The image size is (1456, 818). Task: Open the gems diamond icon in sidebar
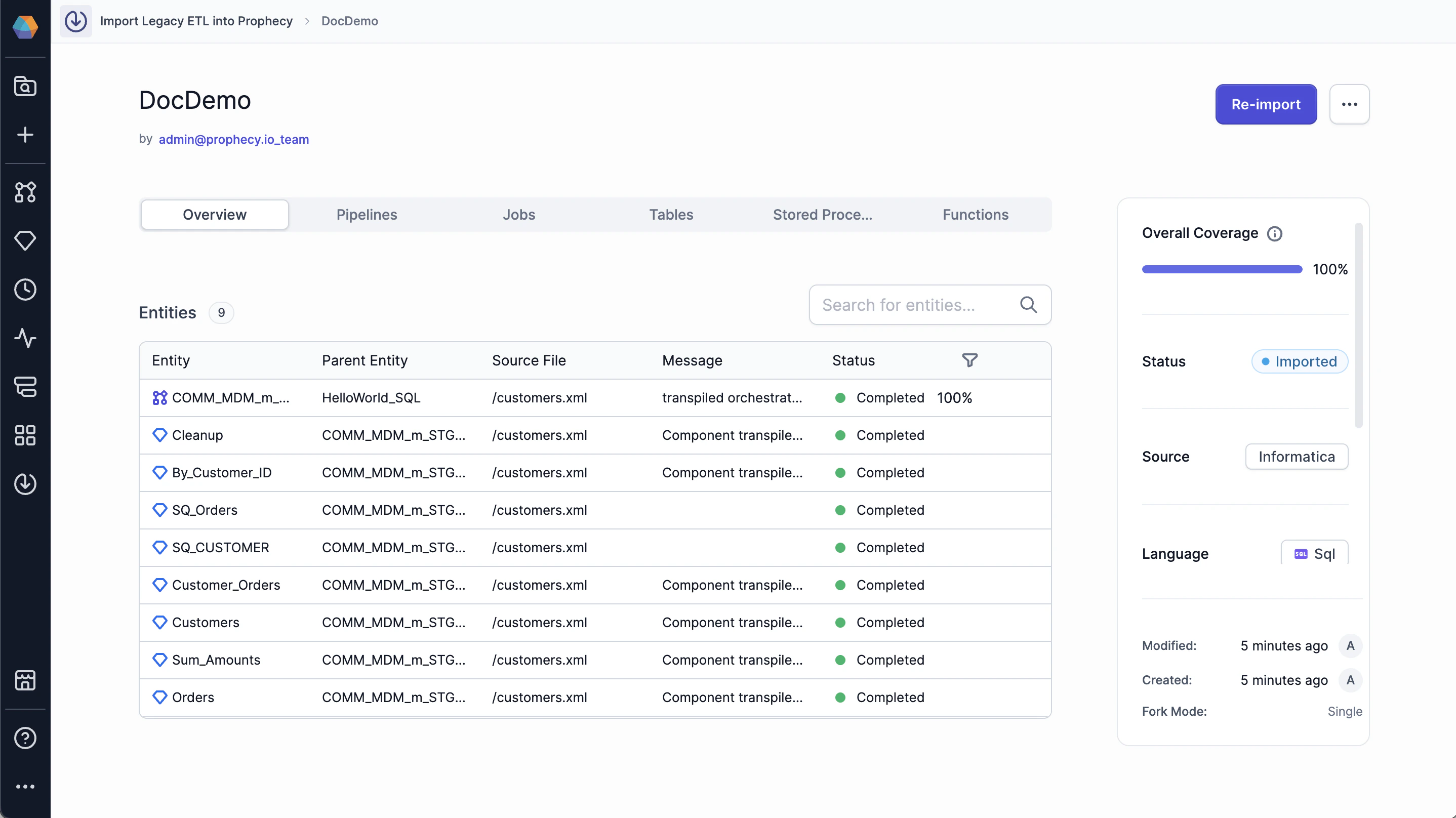tap(25, 241)
